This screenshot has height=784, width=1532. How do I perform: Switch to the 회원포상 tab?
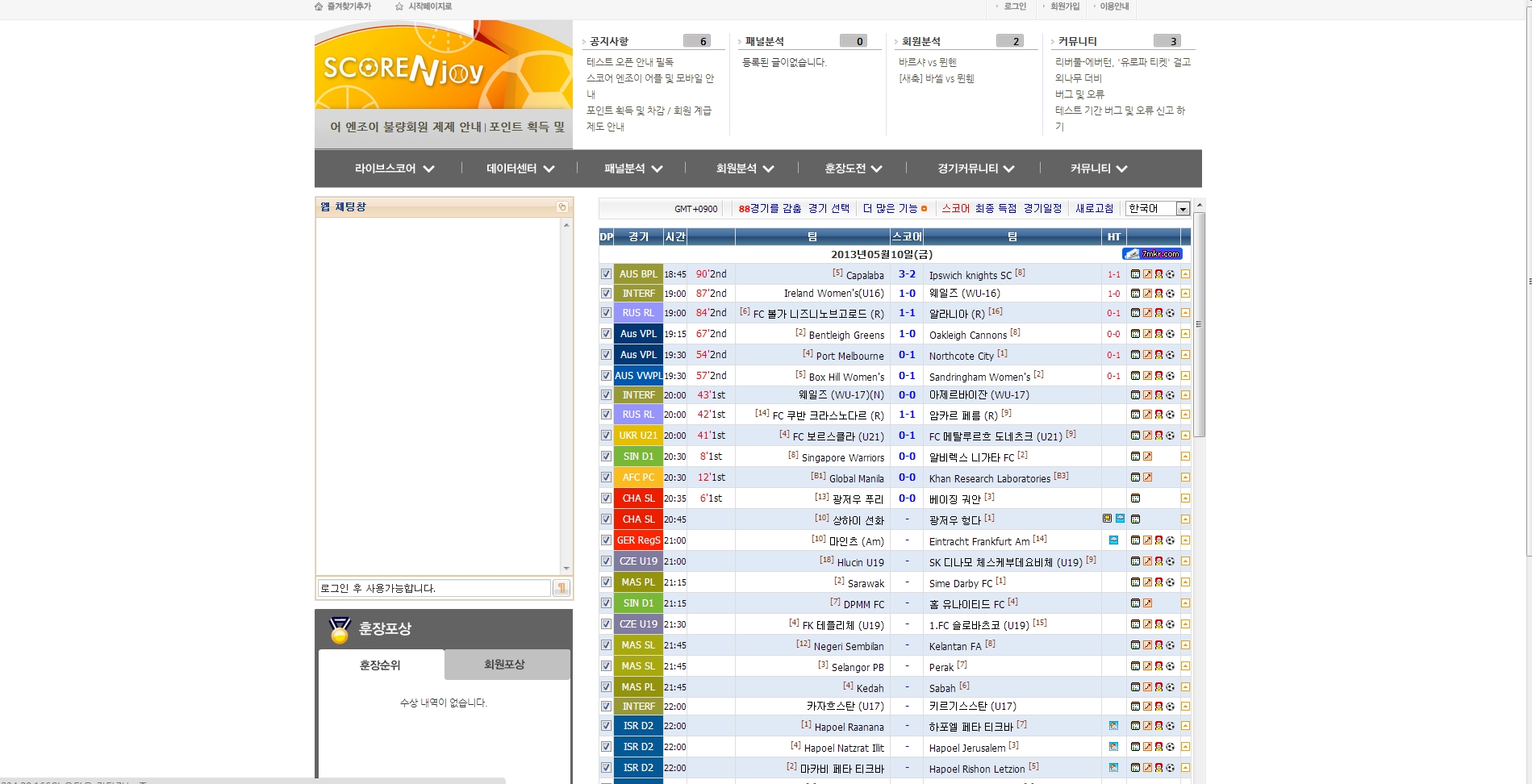504,665
